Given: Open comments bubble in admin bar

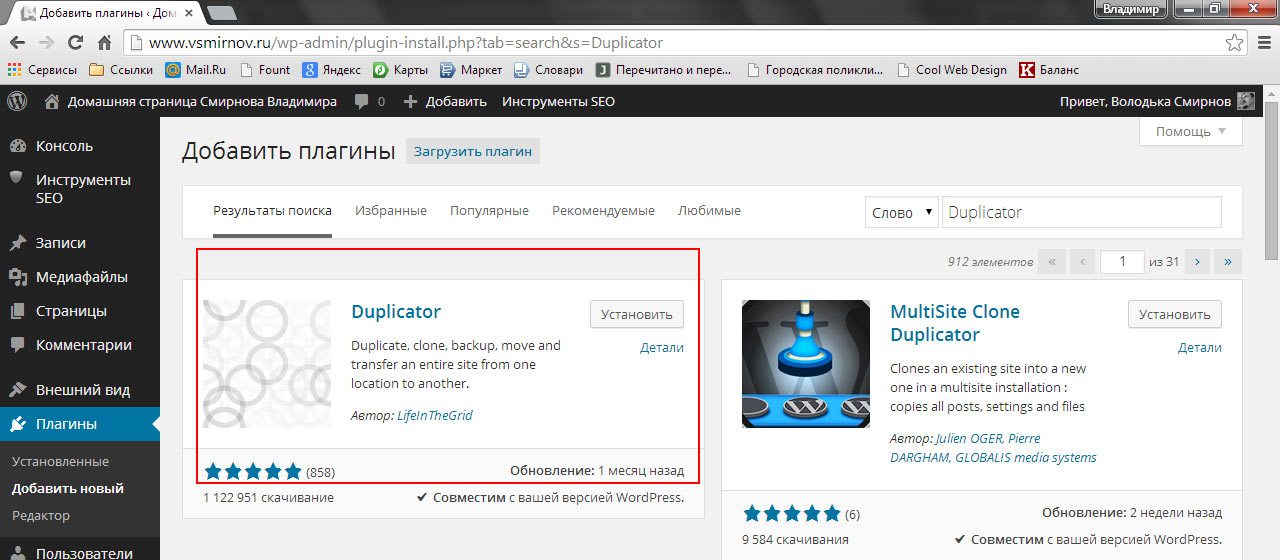Looking at the screenshot, I should 369,101.
